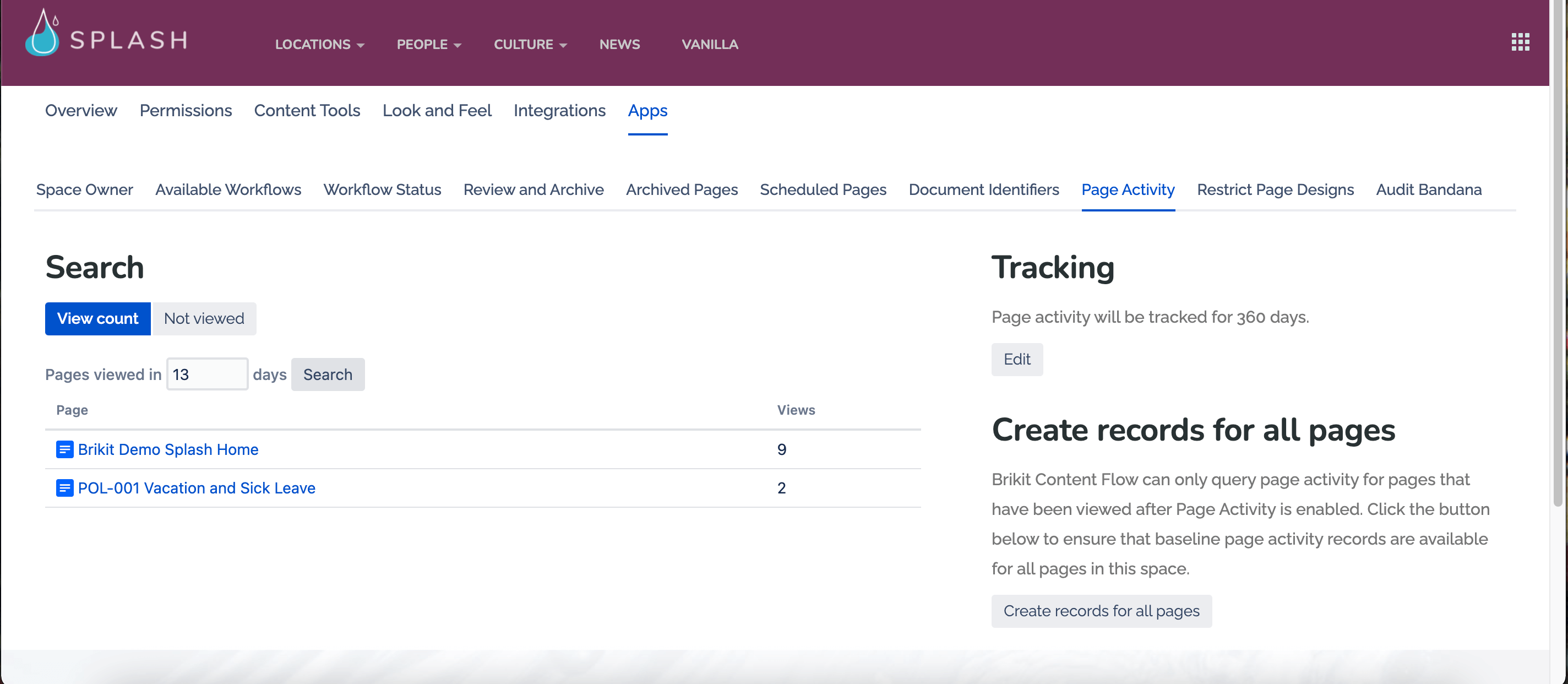The width and height of the screenshot is (1568, 684).
Task: Open POL-001 Vacation and Sick Leave link
Action: click(x=197, y=488)
